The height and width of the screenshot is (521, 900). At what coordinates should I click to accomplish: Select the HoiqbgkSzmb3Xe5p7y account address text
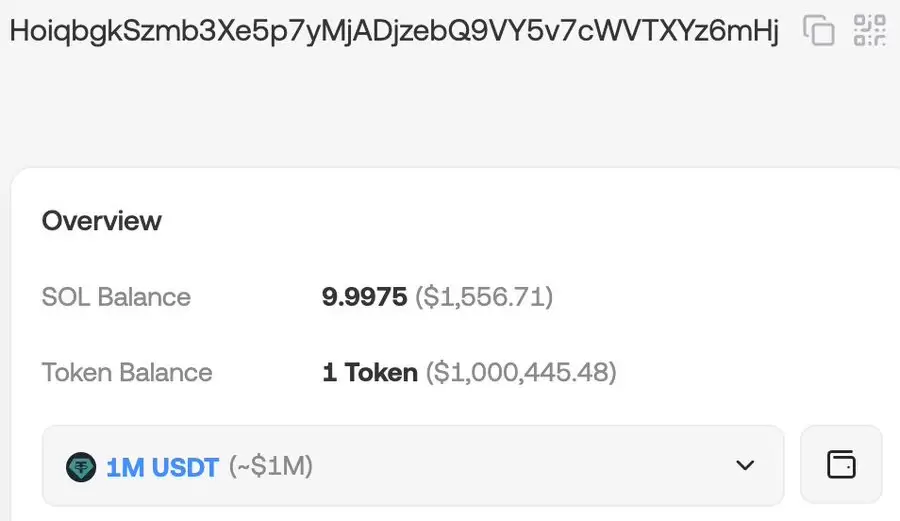tap(394, 31)
